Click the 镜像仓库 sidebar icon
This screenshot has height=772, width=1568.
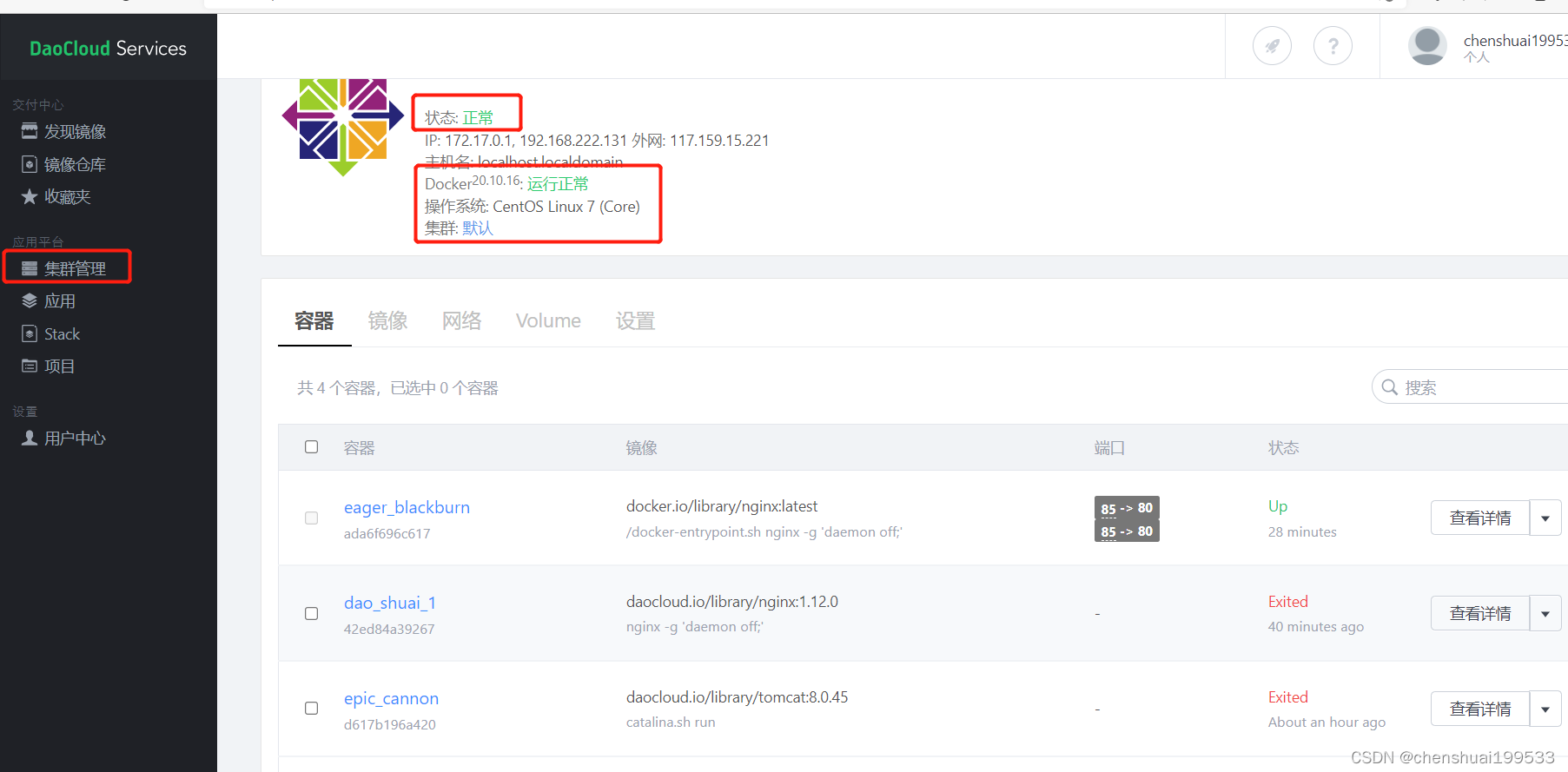[x=30, y=164]
